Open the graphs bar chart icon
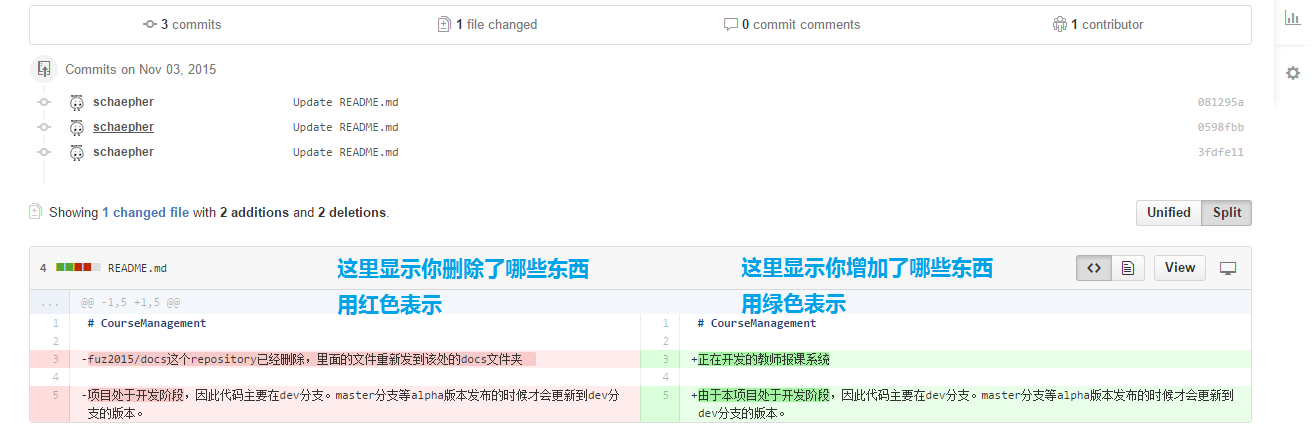Screen dimensions: 1313x434 coord(1292,17)
